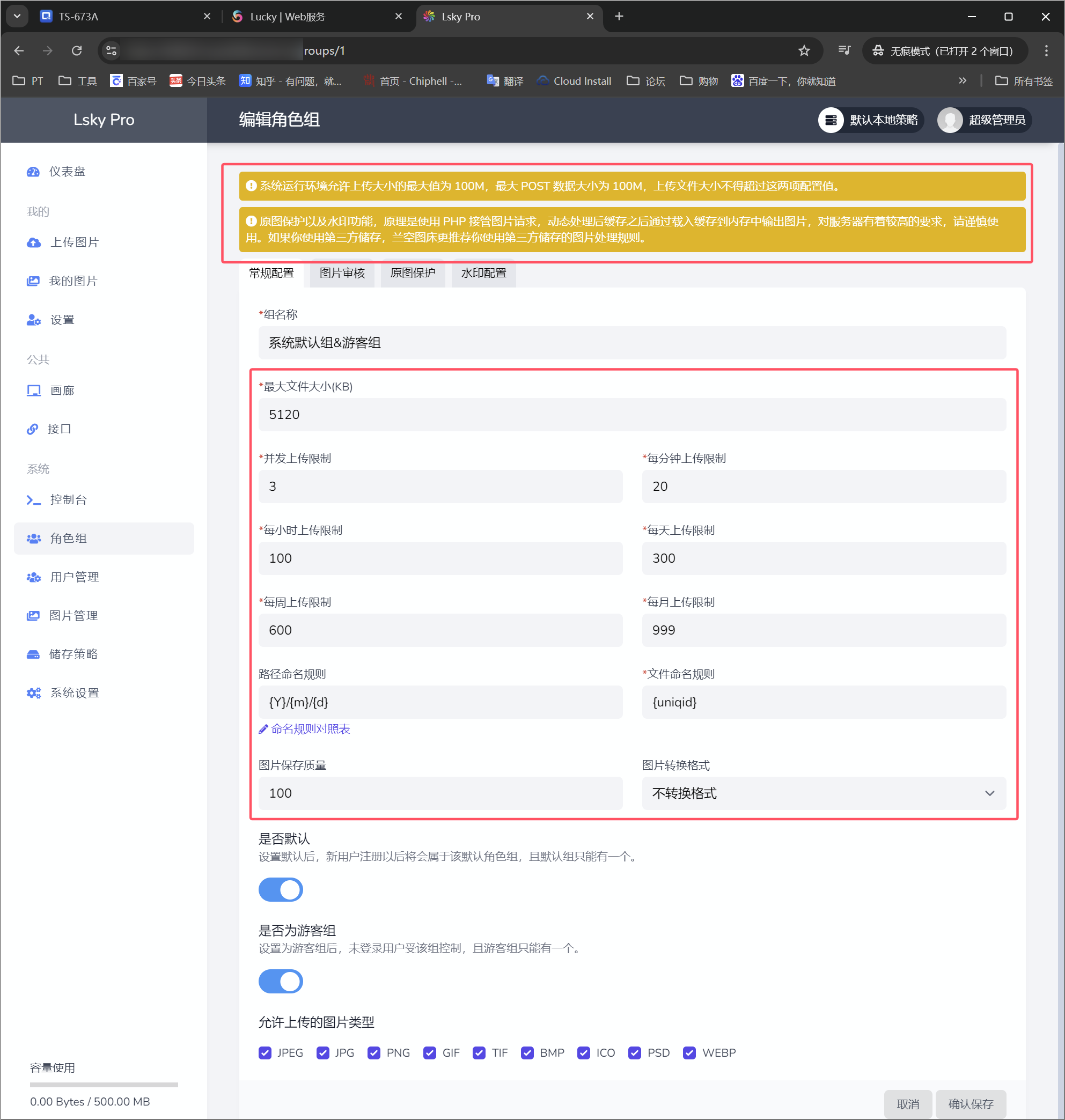Click the 组名称 input field
Screen dimensions: 1065x1120
(x=632, y=343)
